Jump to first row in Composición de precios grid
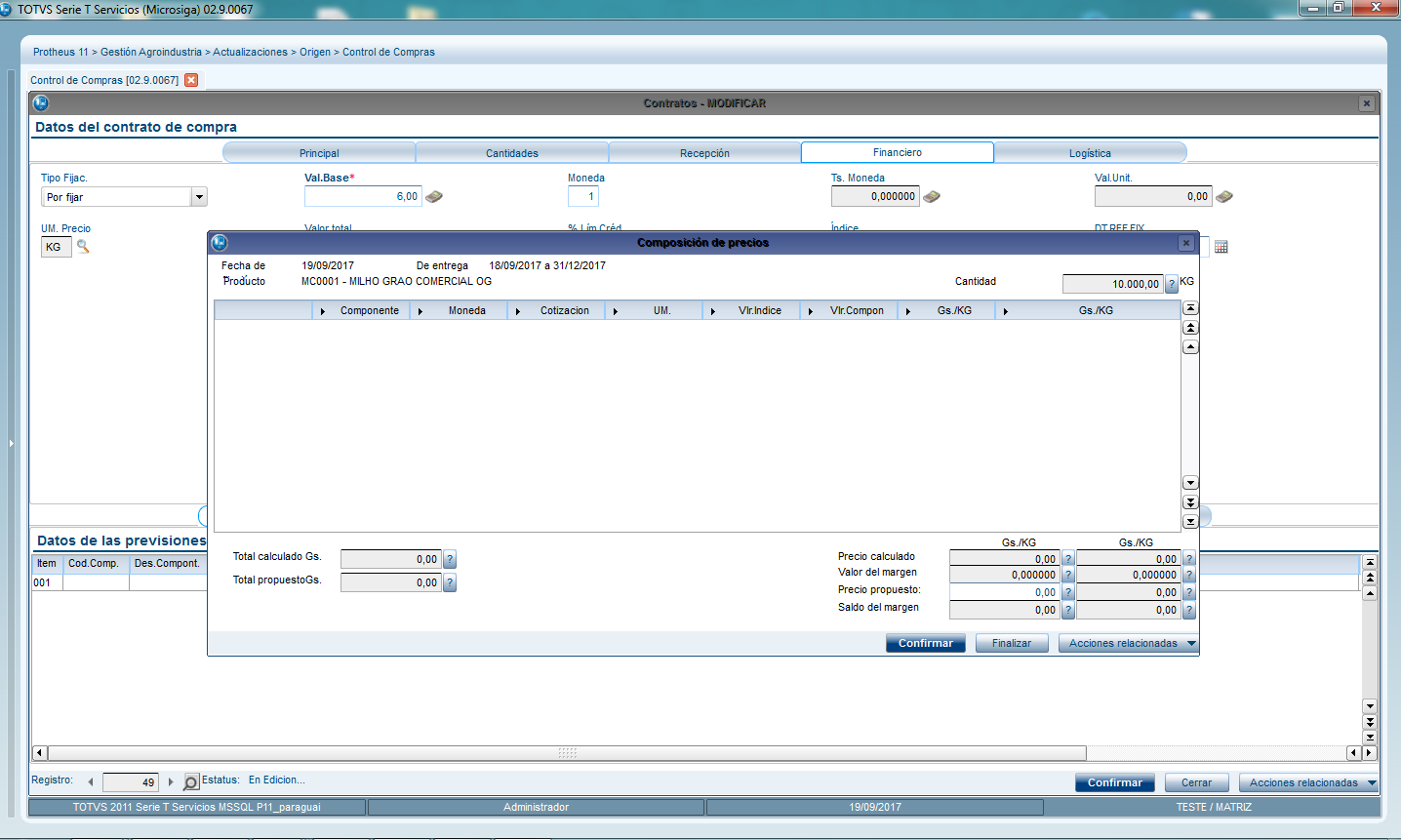Viewport: 1401px width, 840px height. pos(1190,308)
